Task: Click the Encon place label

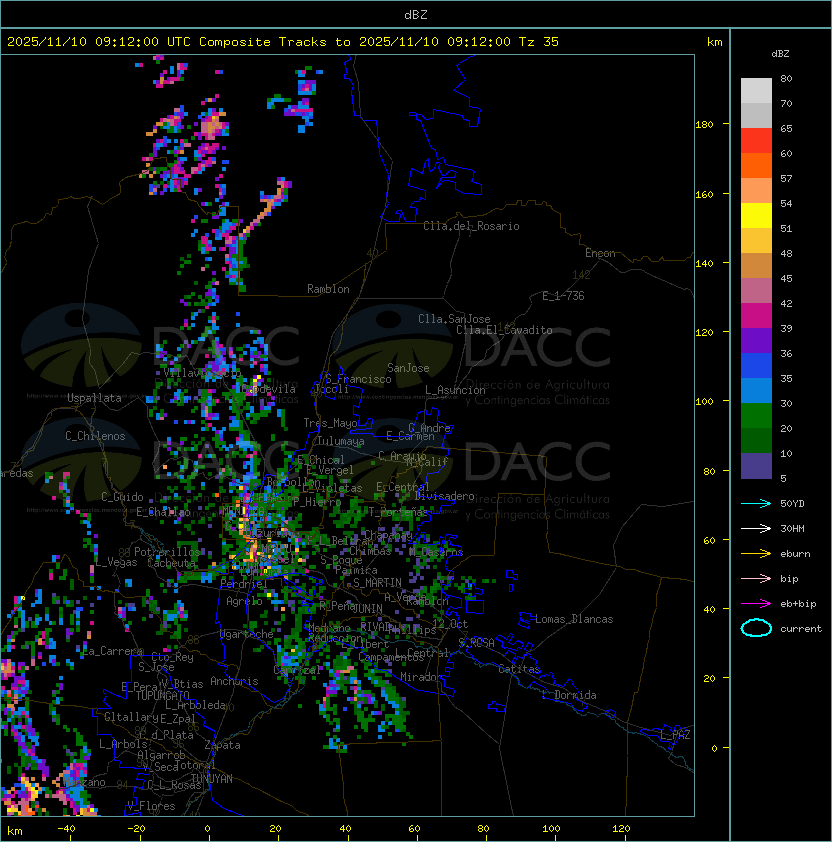Action: 600,253
